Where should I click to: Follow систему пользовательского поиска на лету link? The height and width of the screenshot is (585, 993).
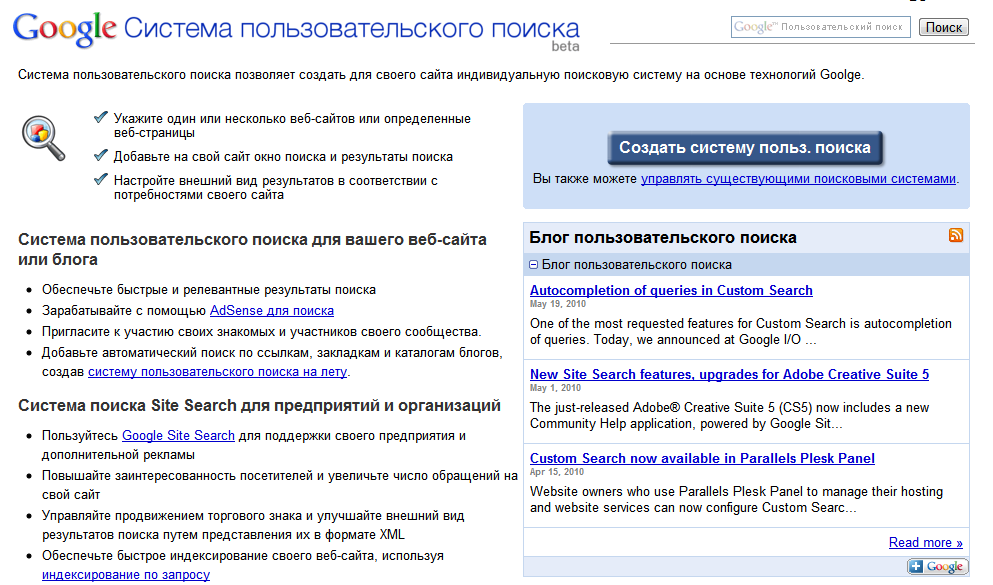tap(217, 372)
